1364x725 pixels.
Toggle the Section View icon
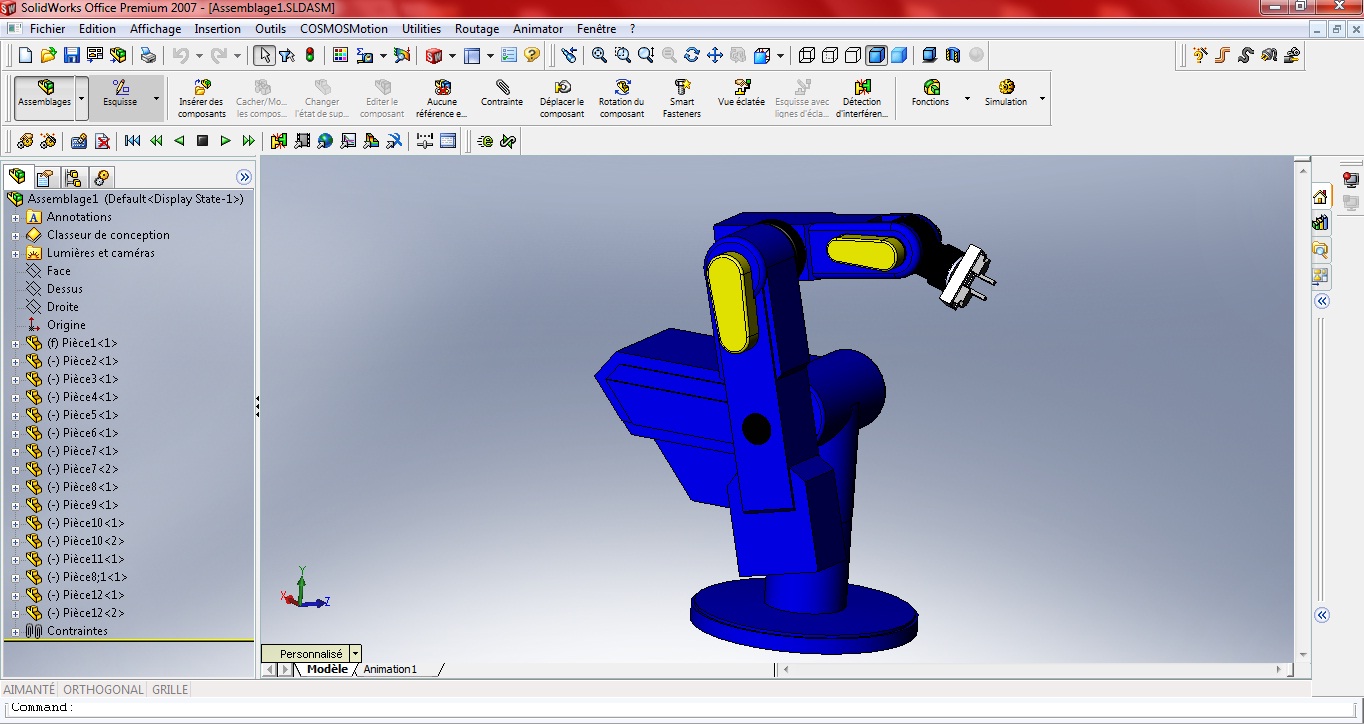pyautogui.click(x=953, y=55)
